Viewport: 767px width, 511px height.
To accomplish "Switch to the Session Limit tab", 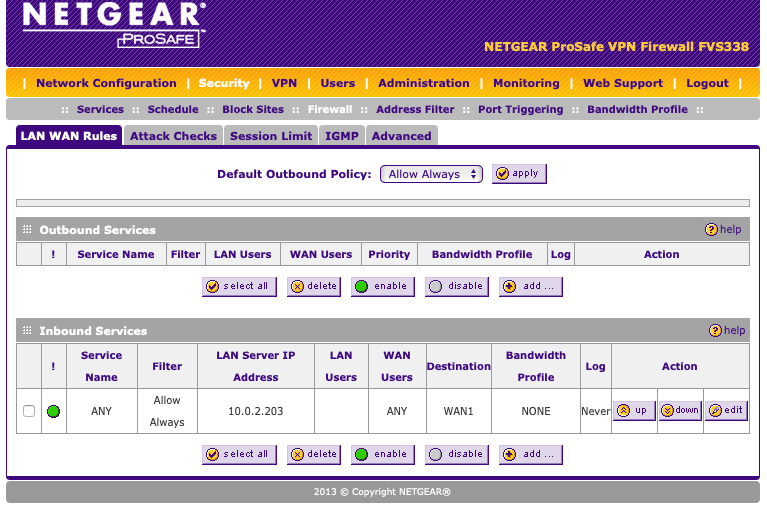I will (271, 136).
